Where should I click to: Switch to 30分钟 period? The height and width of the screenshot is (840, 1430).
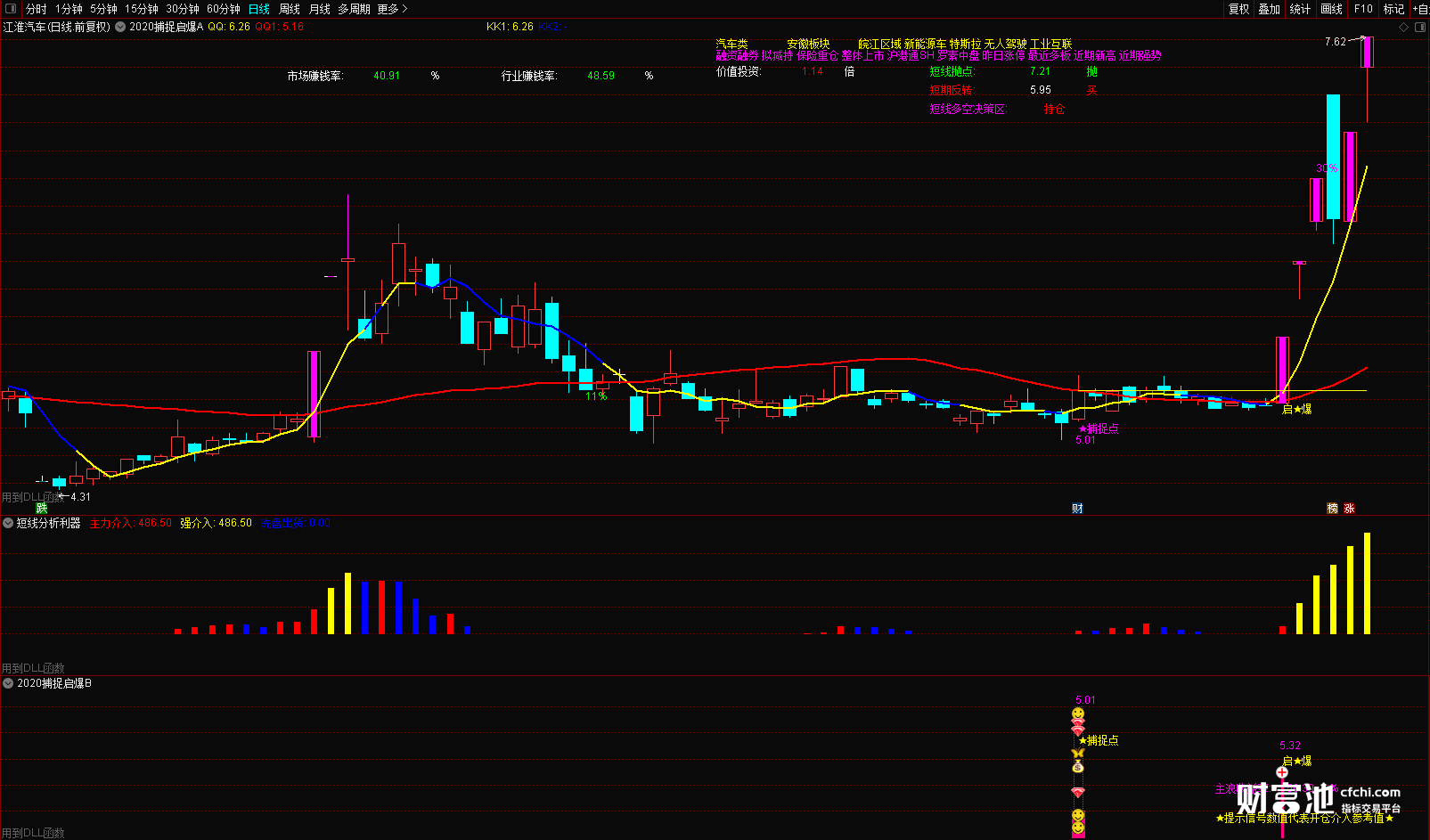click(x=183, y=9)
